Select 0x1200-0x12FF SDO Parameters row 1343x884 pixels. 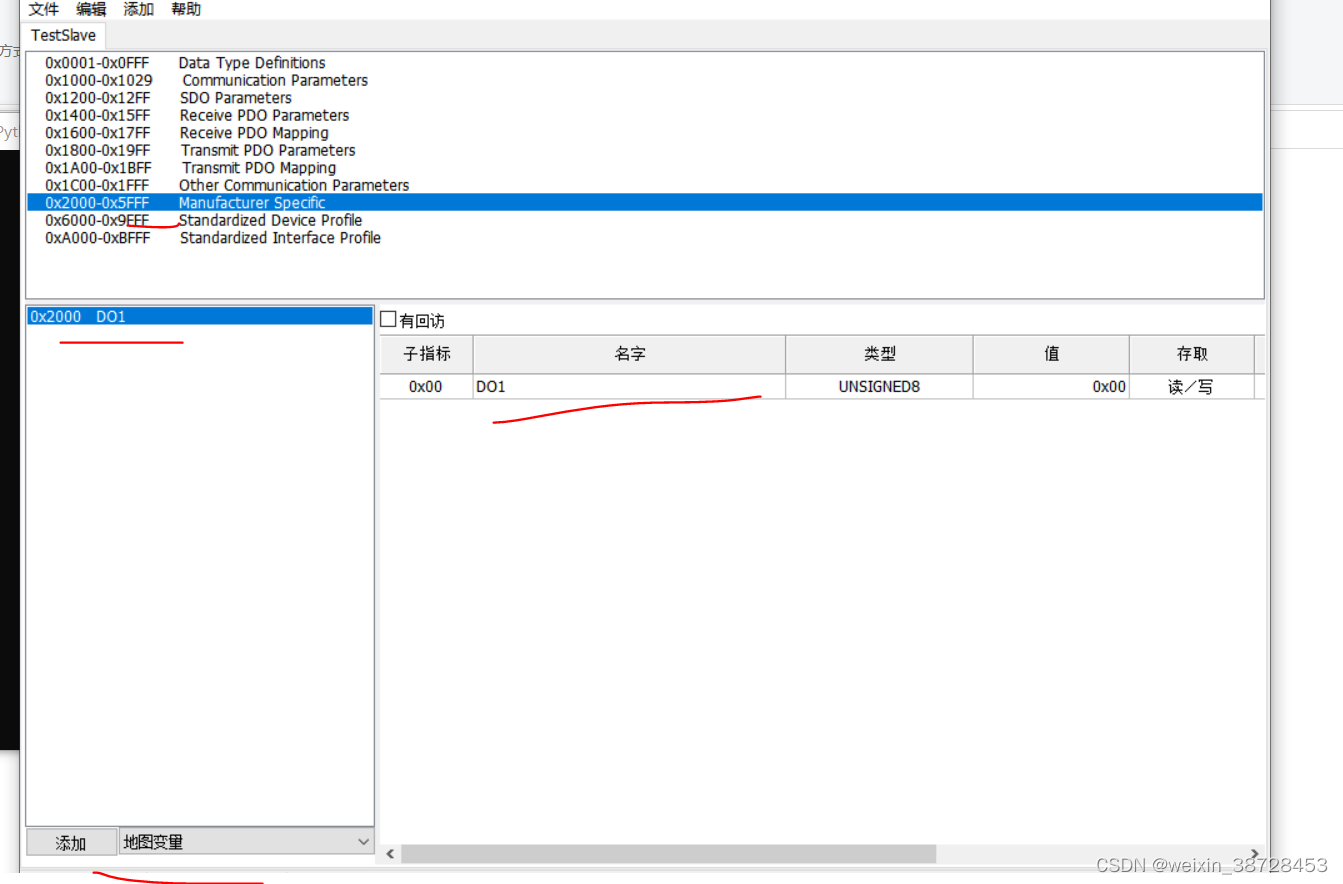(644, 98)
